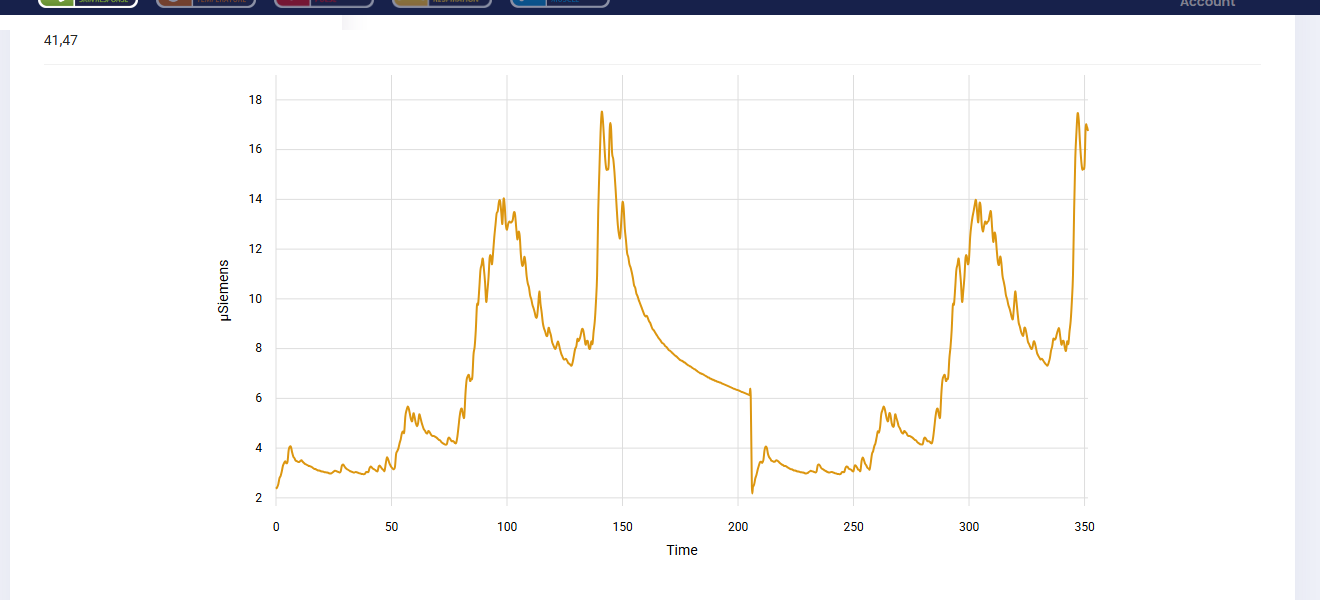The image size is (1320, 600).
Task: Click the 18 mark on the vertical axis
Action: (x=254, y=100)
